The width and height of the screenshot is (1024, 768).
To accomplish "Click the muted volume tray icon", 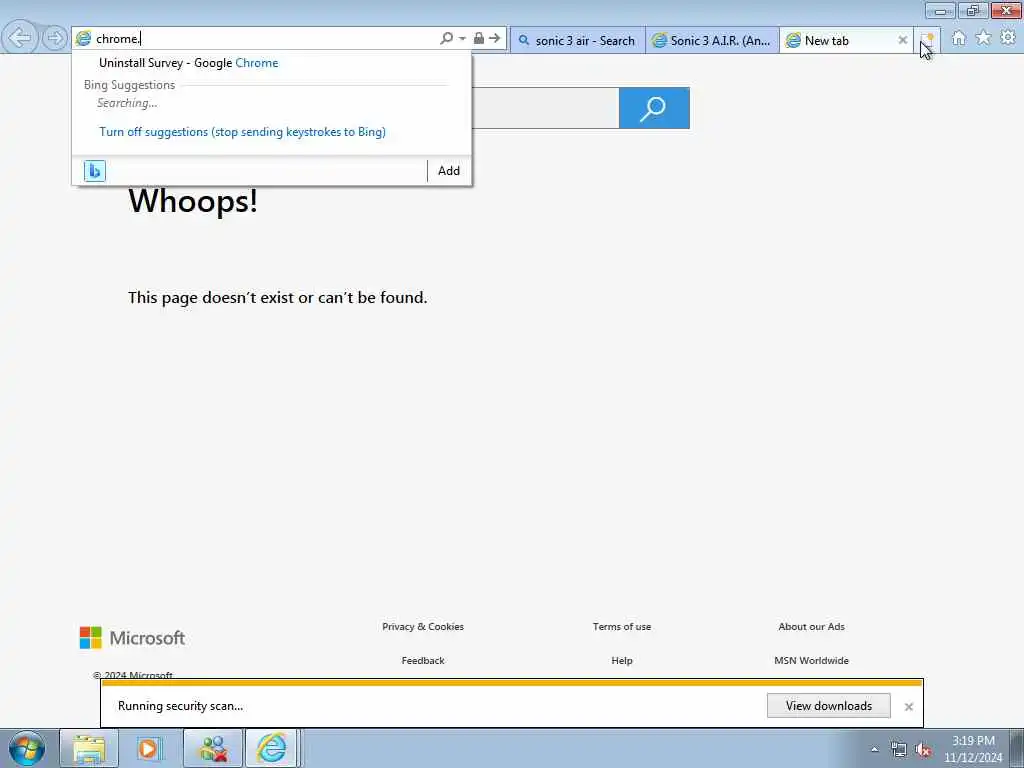I will pos(923,750).
